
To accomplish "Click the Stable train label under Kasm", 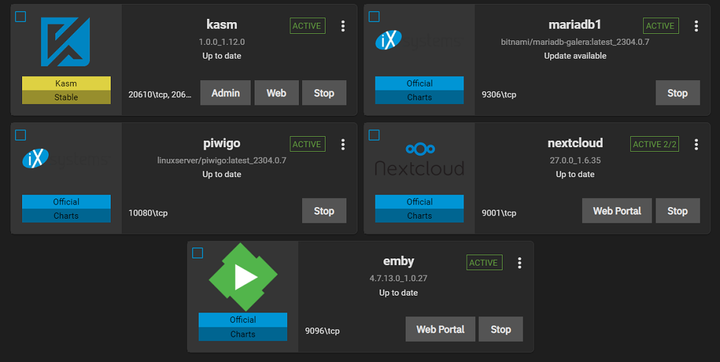I will tap(66, 97).
